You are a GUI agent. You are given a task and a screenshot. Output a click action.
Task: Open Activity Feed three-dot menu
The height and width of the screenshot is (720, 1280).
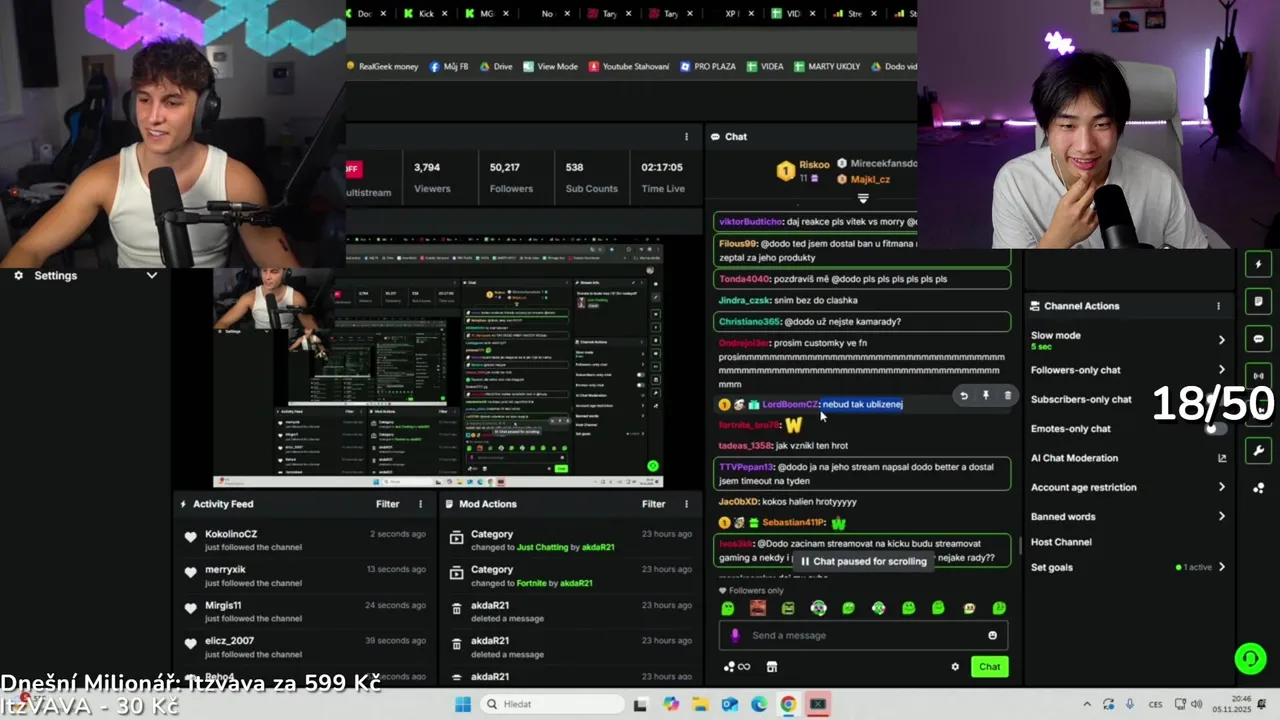420,504
